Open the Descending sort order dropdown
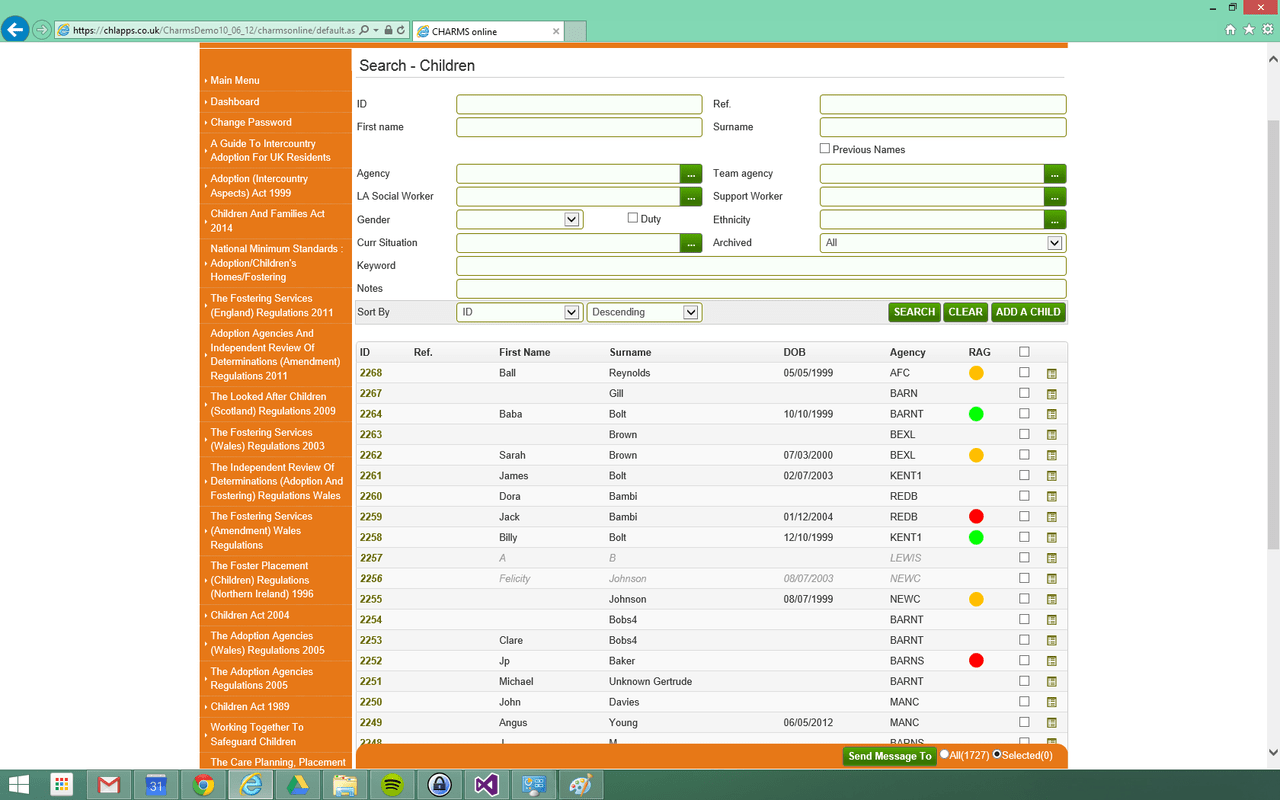 tap(644, 312)
